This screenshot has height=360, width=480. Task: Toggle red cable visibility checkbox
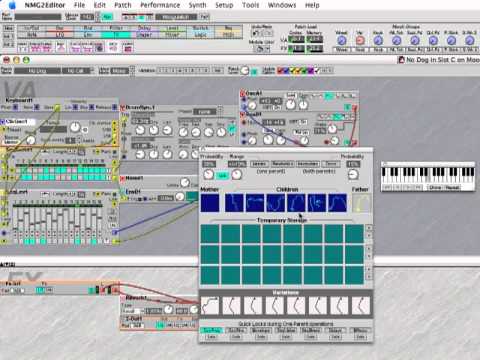click(x=280, y=70)
